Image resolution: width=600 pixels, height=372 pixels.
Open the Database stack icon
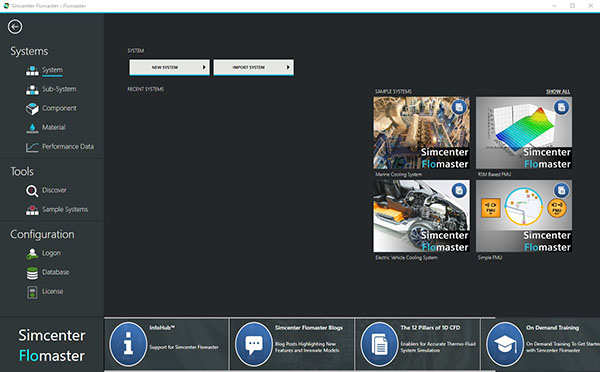click(x=32, y=273)
